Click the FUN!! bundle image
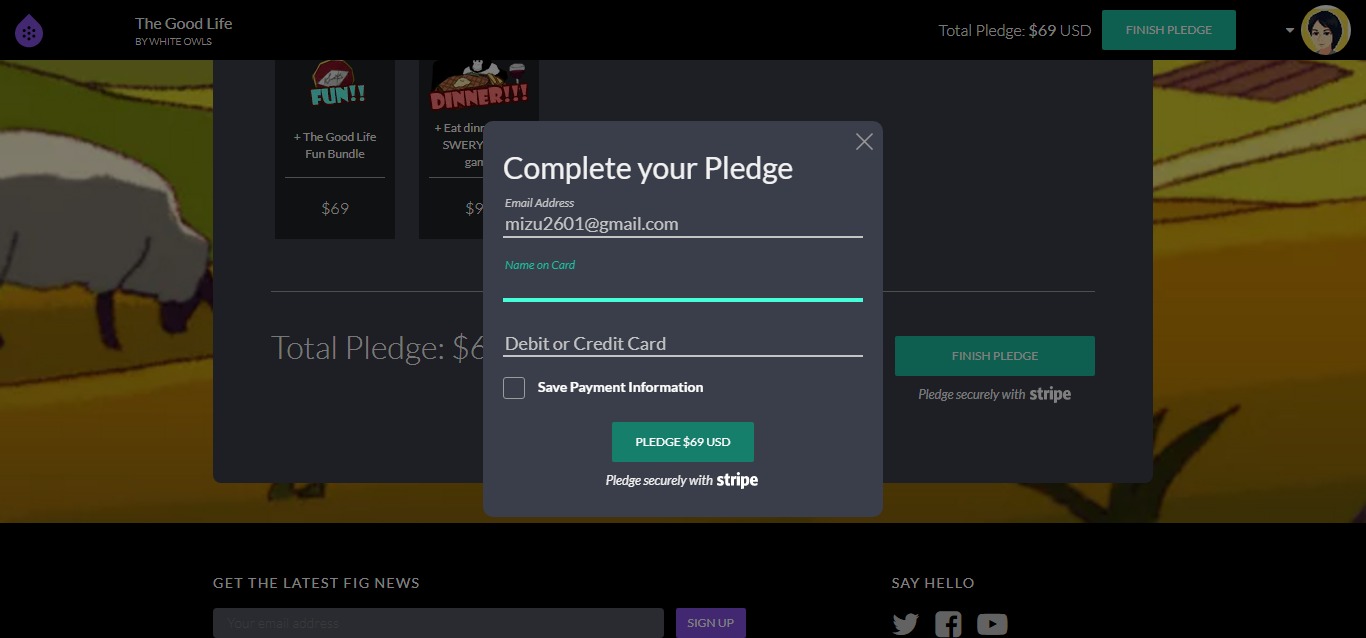This screenshot has width=1366, height=638. coord(335,85)
